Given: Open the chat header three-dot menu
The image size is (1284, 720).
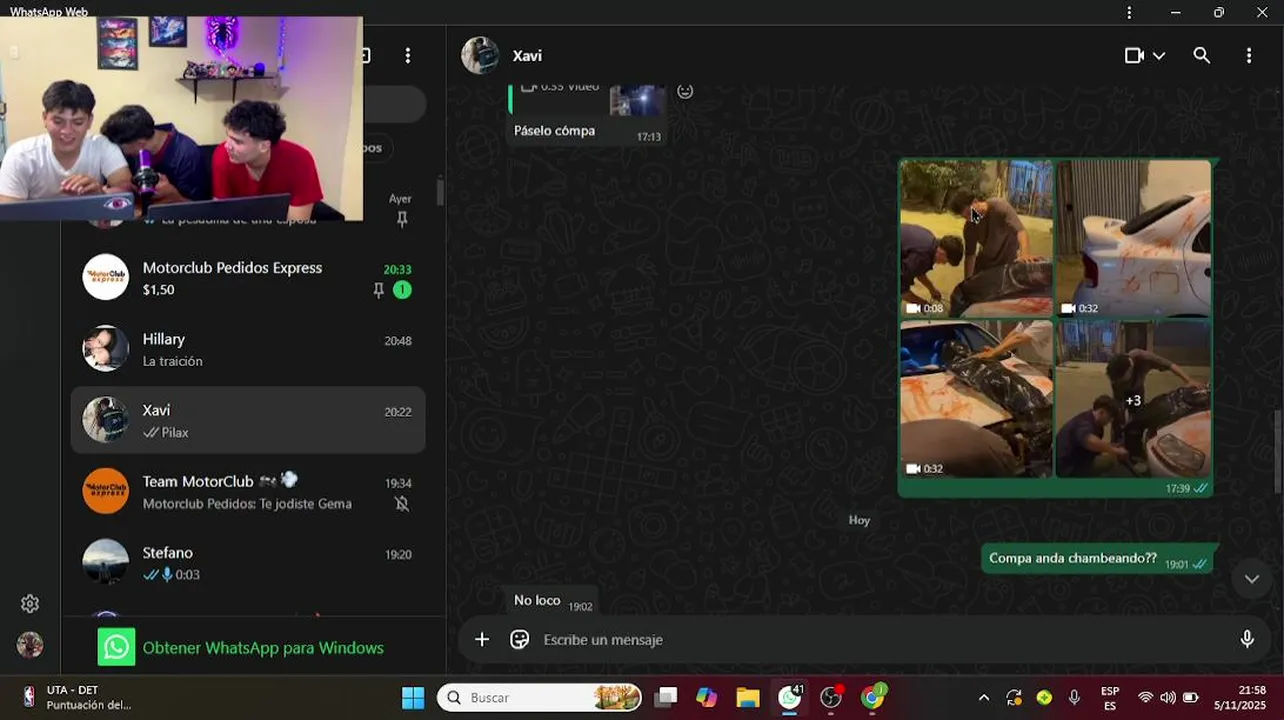Looking at the screenshot, I should [1249, 56].
